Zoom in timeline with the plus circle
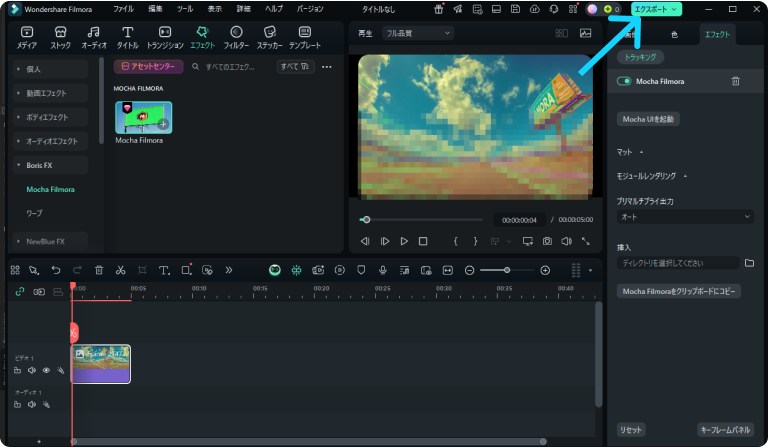Screen dimensions: 768x447 pyautogui.click(x=545, y=270)
